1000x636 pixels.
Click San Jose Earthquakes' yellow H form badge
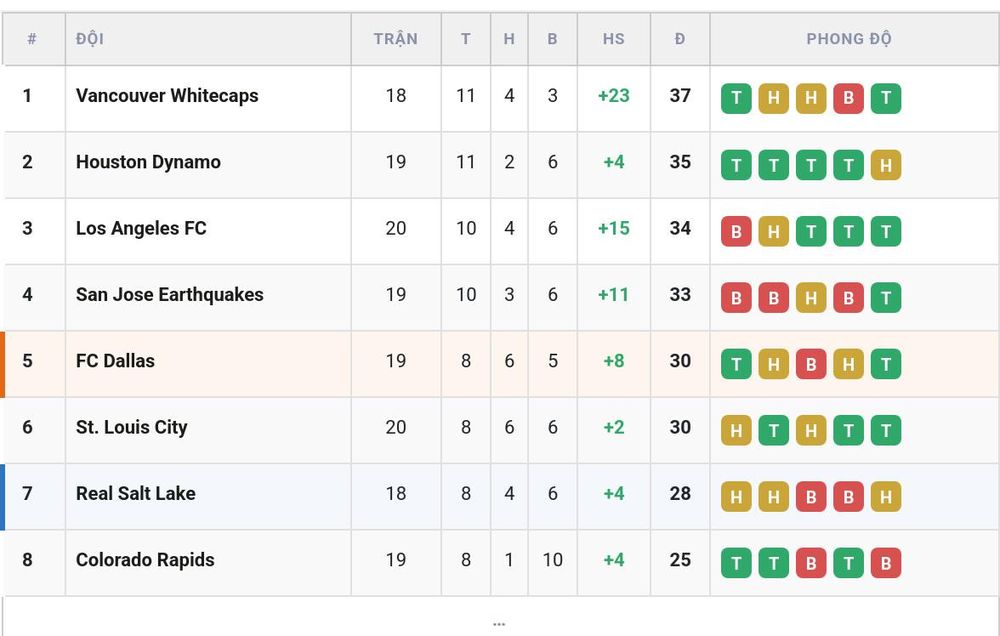coord(811,298)
